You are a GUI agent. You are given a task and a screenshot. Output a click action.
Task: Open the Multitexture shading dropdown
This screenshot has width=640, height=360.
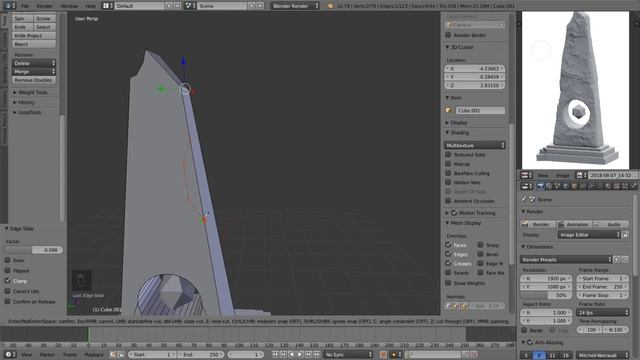coord(475,145)
